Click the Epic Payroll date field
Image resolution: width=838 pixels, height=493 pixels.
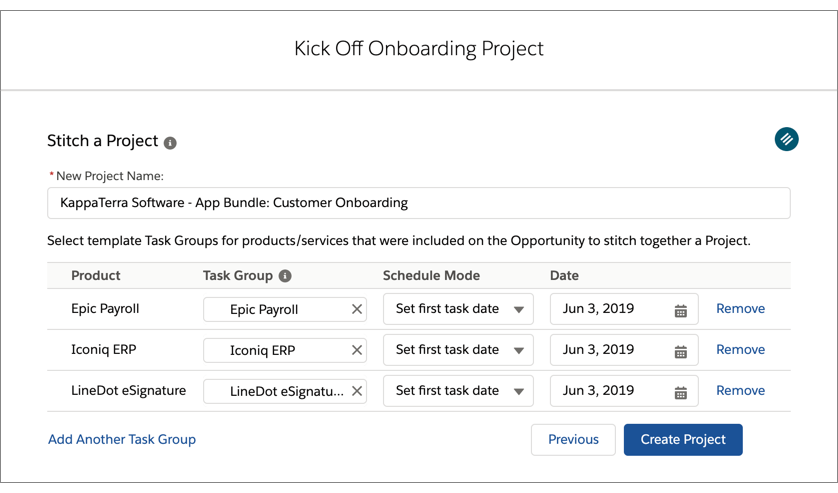pos(624,309)
